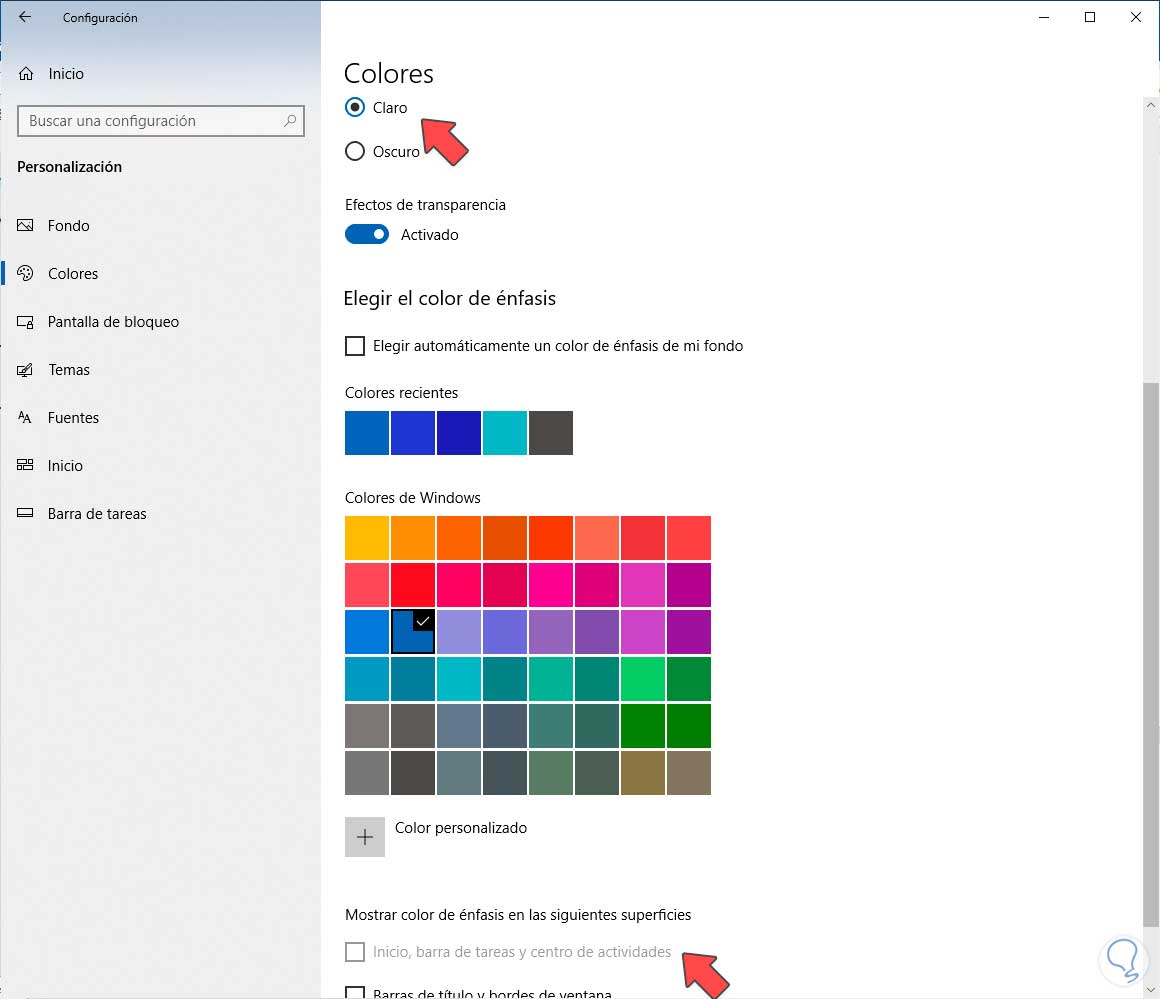This screenshot has height=999, width=1160.
Task: Open Inicio under Personalización
Action: pyautogui.click(x=160, y=465)
